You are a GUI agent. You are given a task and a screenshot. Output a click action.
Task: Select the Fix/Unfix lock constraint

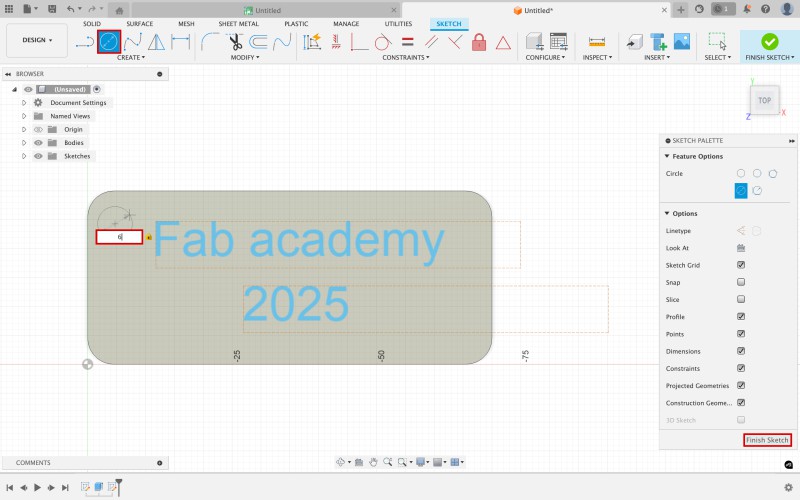point(479,42)
